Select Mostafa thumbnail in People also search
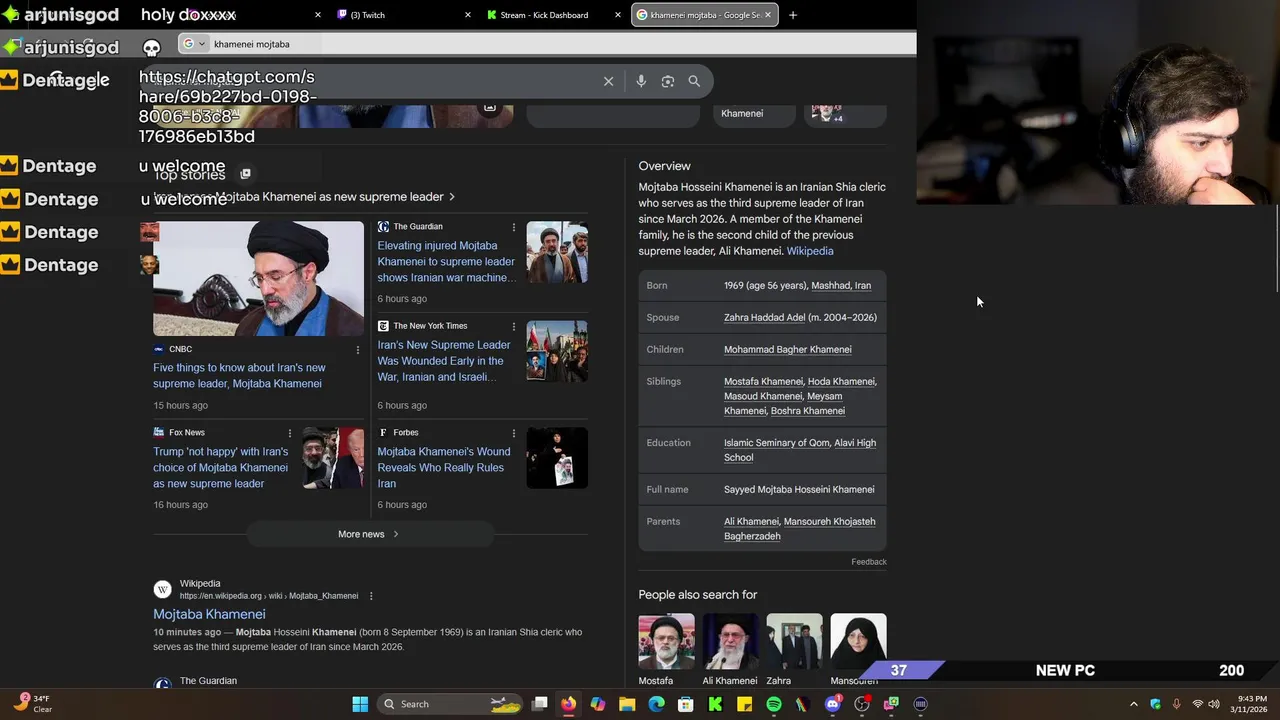The image size is (1280, 720). pyautogui.click(x=666, y=642)
